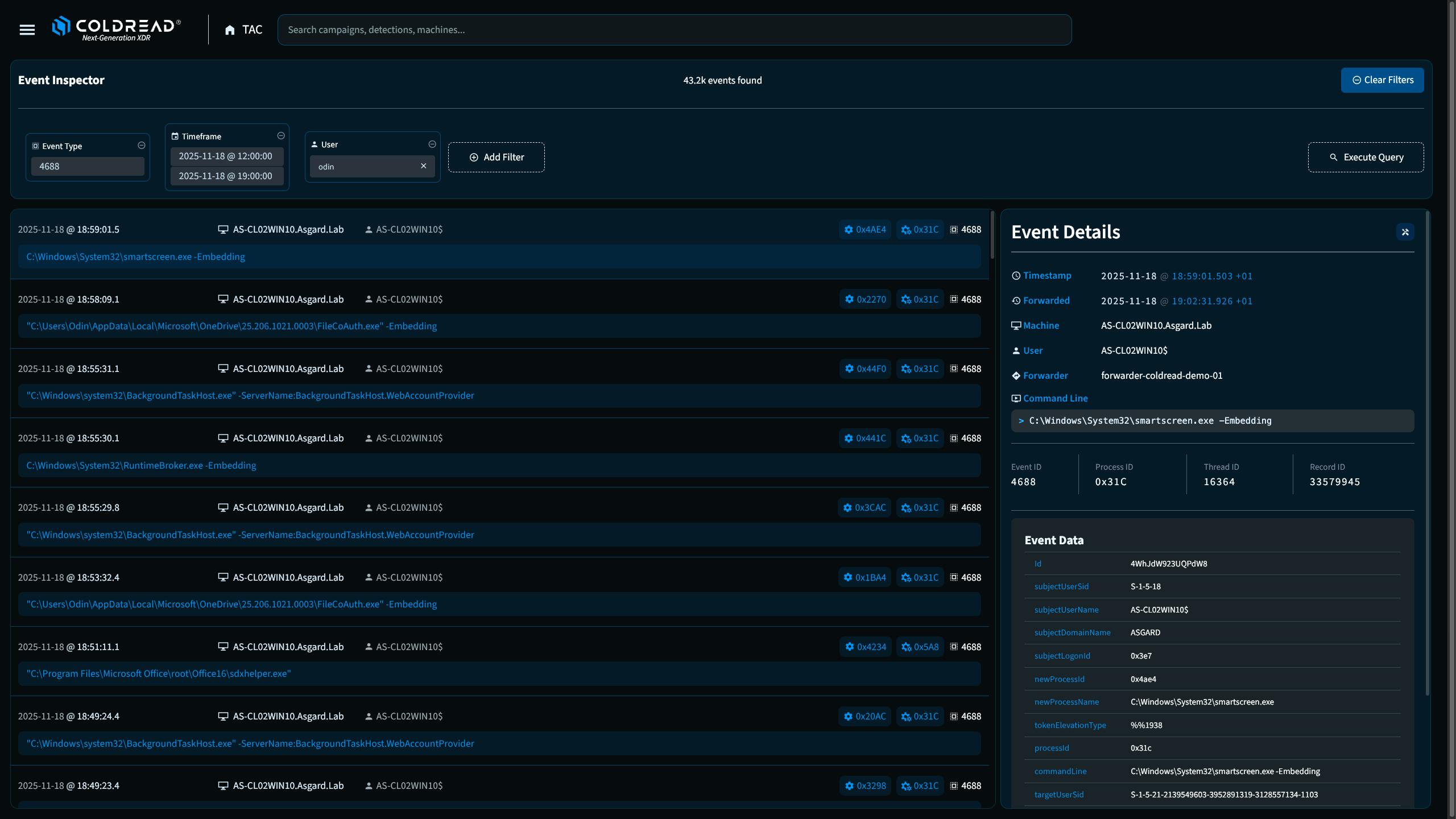Click the event list vertical scrollbar
This screenshot has width=1456, height=819.
[992, 235]
